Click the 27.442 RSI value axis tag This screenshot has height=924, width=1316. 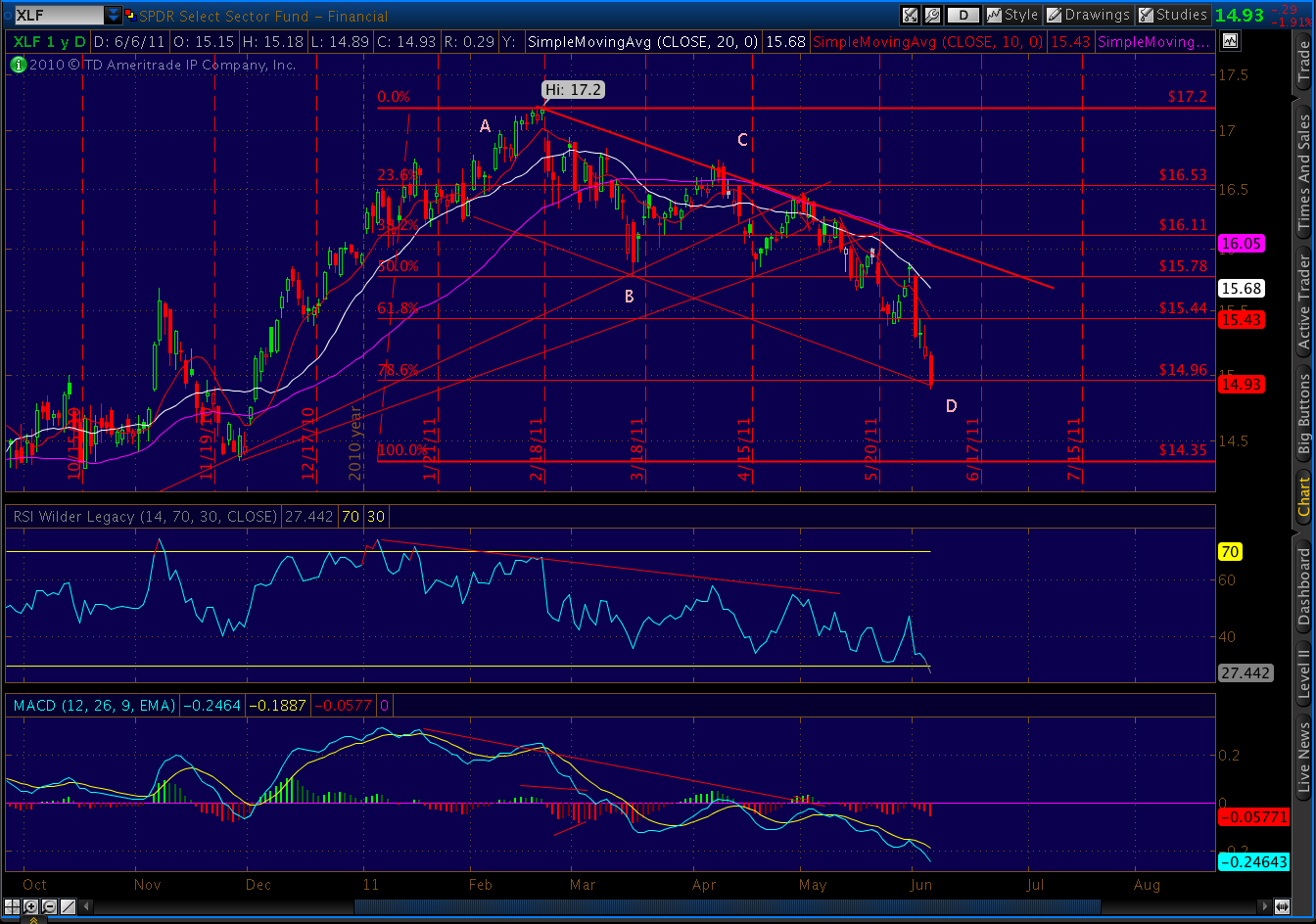tap(1245, 673)
